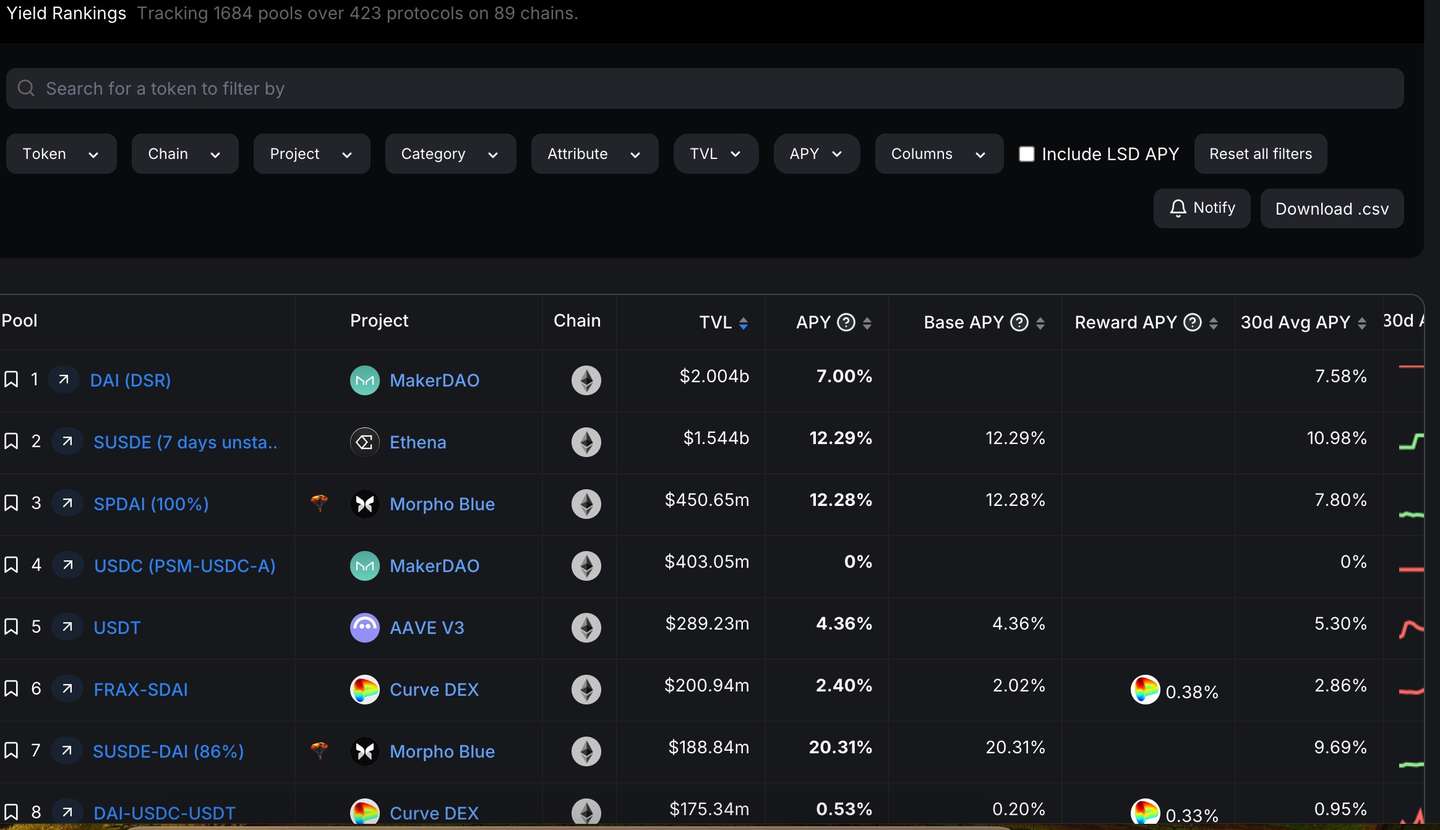Open the Chain filter dropdown
Screen dimensions: 1440x830
tap(185, 154)
